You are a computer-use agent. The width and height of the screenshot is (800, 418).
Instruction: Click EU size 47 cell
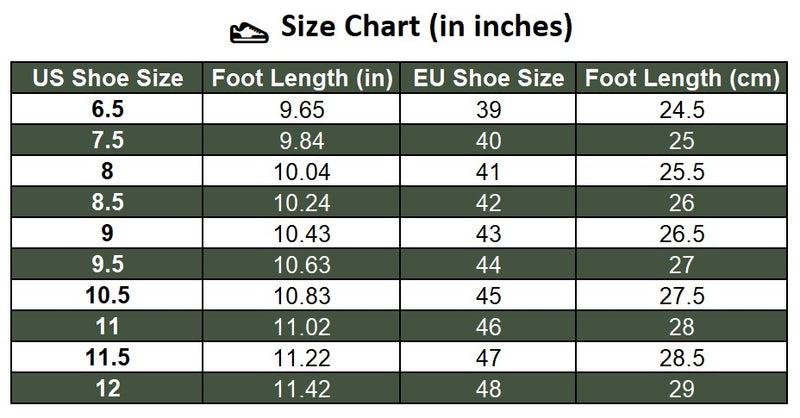click(488, 358)
